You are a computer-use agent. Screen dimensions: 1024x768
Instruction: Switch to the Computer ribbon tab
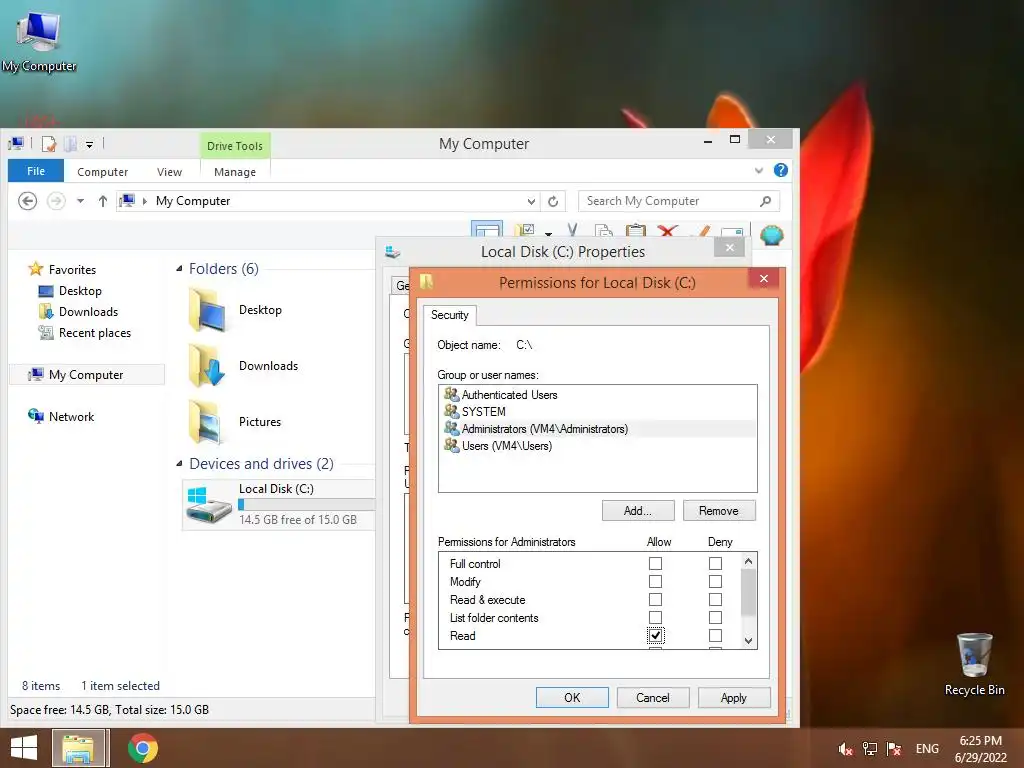coord(103,172)
